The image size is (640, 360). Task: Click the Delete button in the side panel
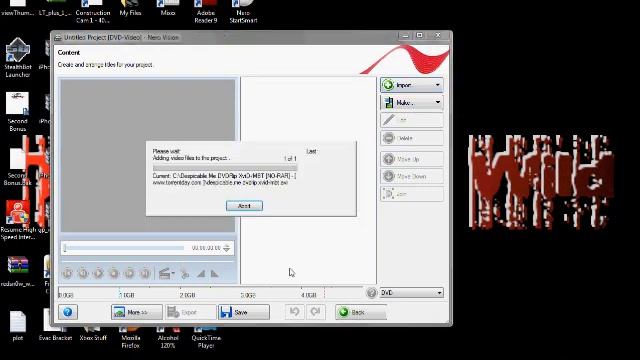[411, 138]
